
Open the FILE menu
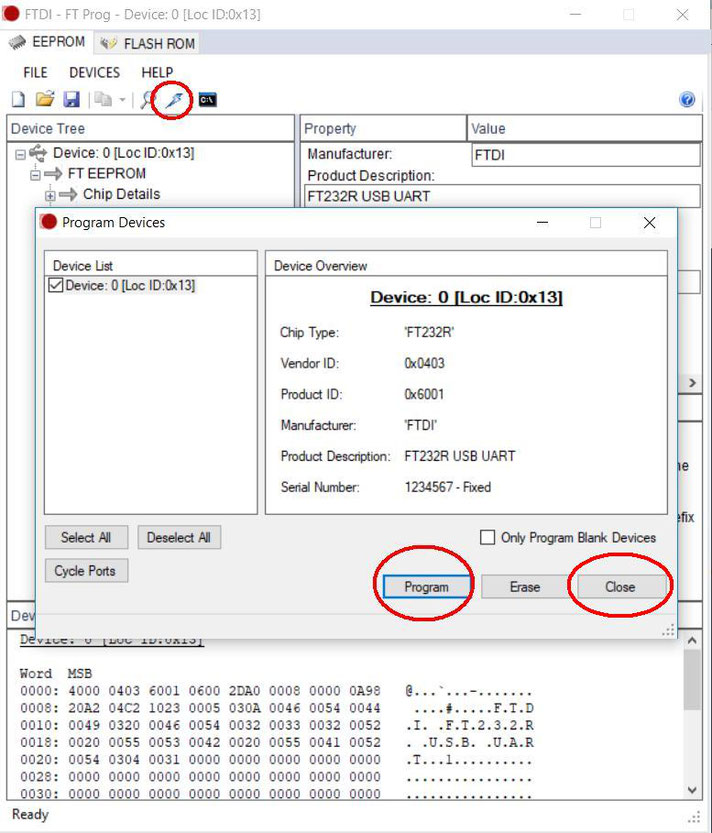pos(36,72)
